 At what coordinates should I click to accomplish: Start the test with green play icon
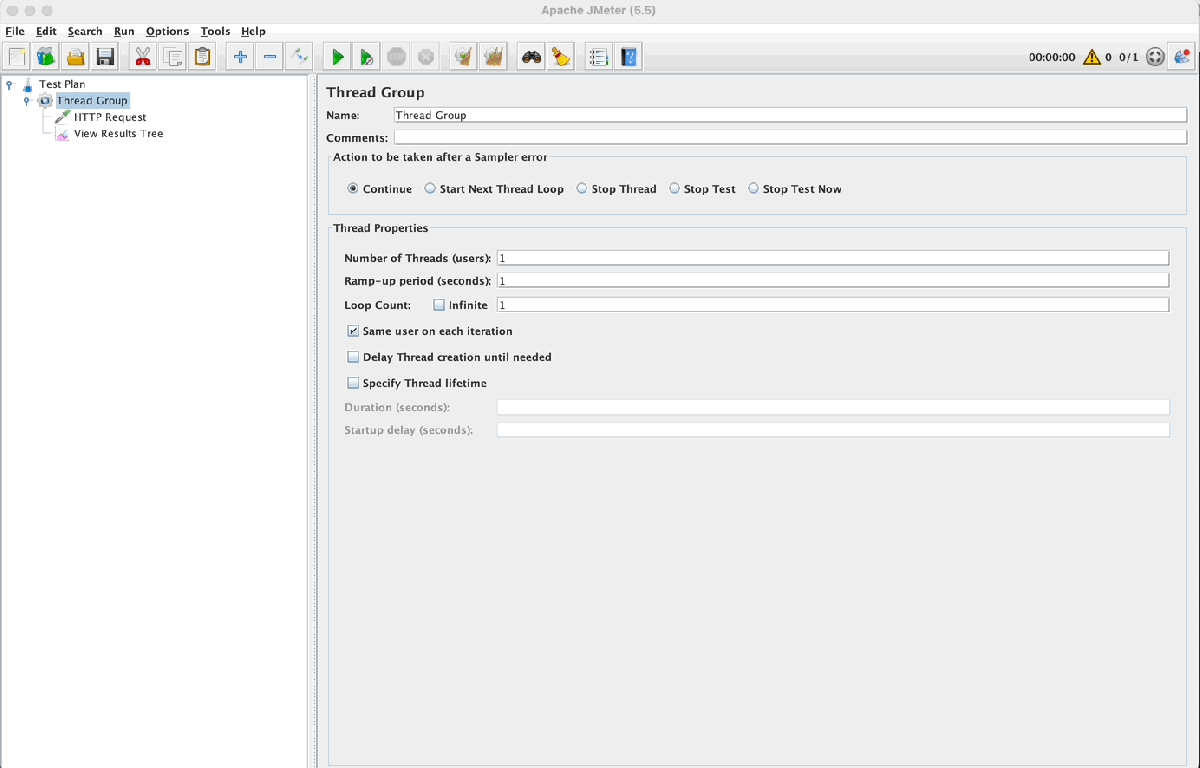338,57
